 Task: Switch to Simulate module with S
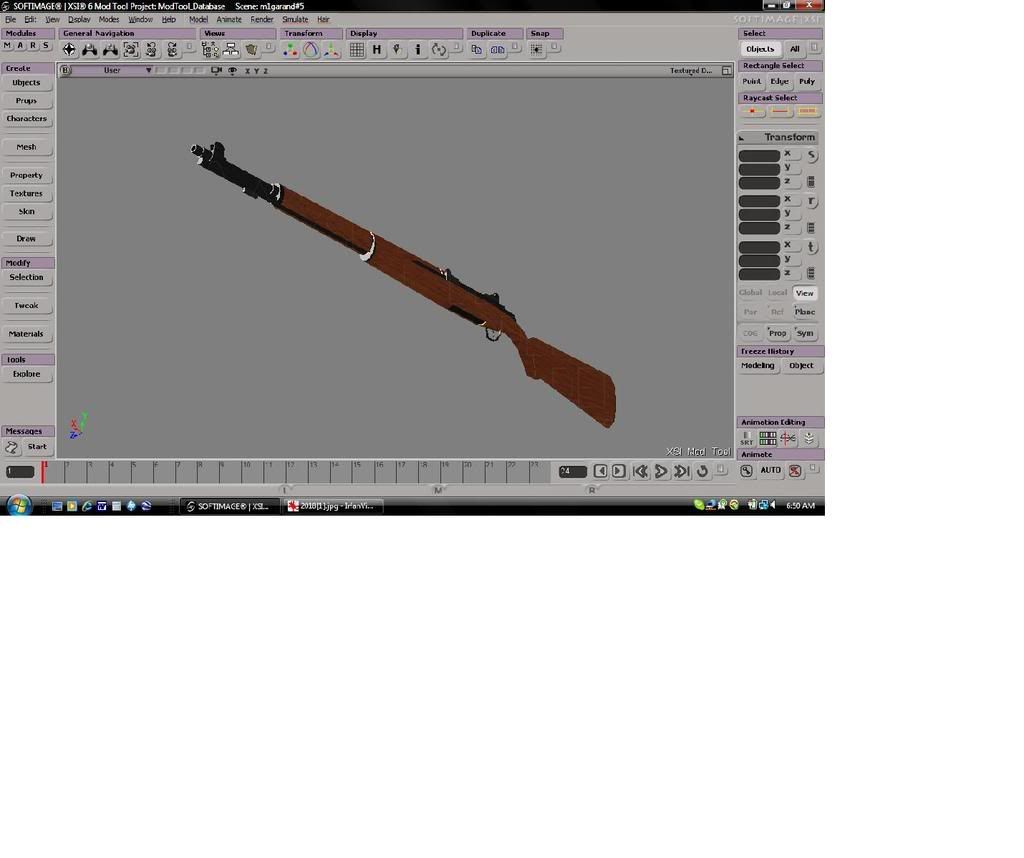(x=46, y=46)
